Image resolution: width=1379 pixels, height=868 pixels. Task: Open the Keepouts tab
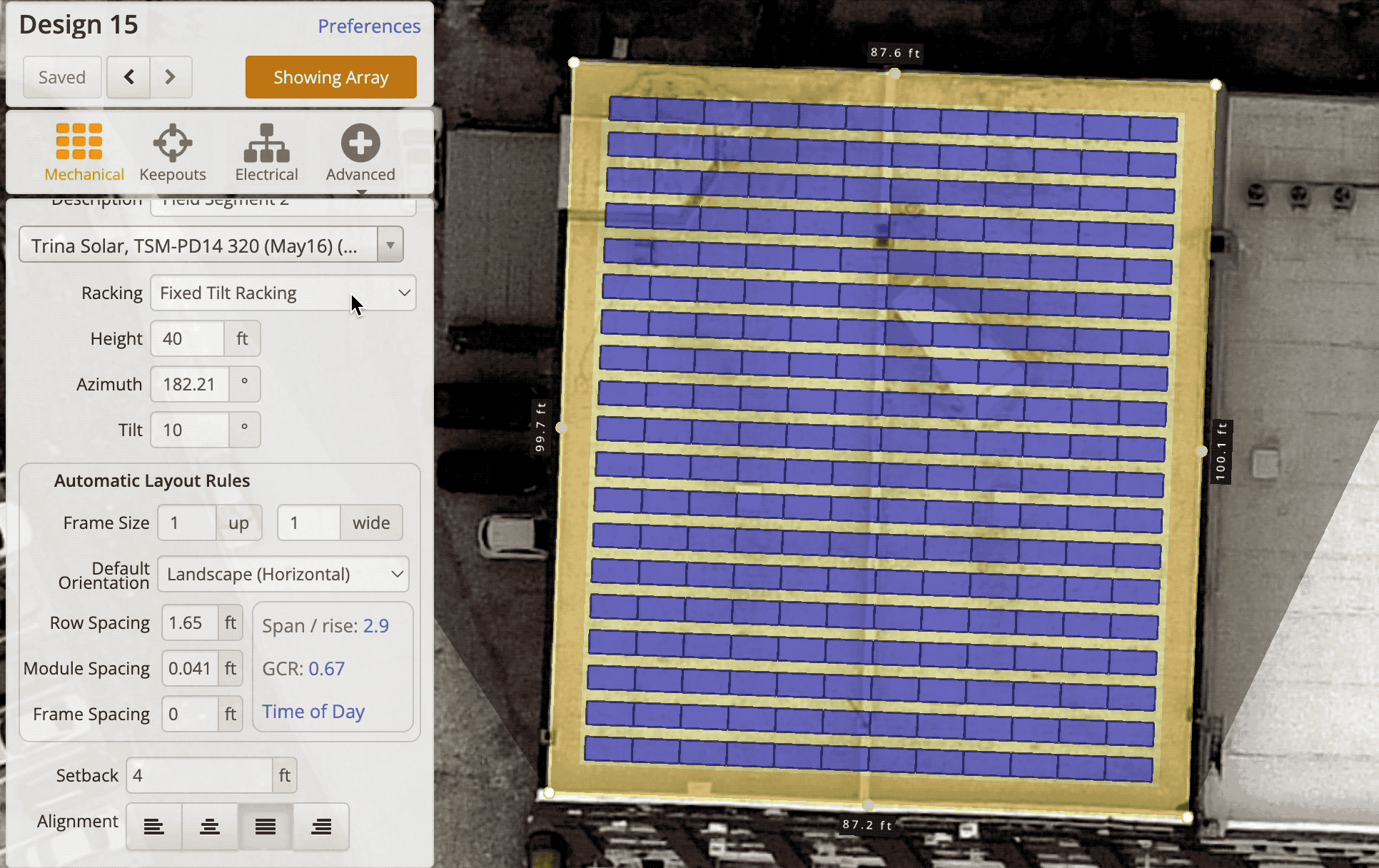click(x=173, y=153)
